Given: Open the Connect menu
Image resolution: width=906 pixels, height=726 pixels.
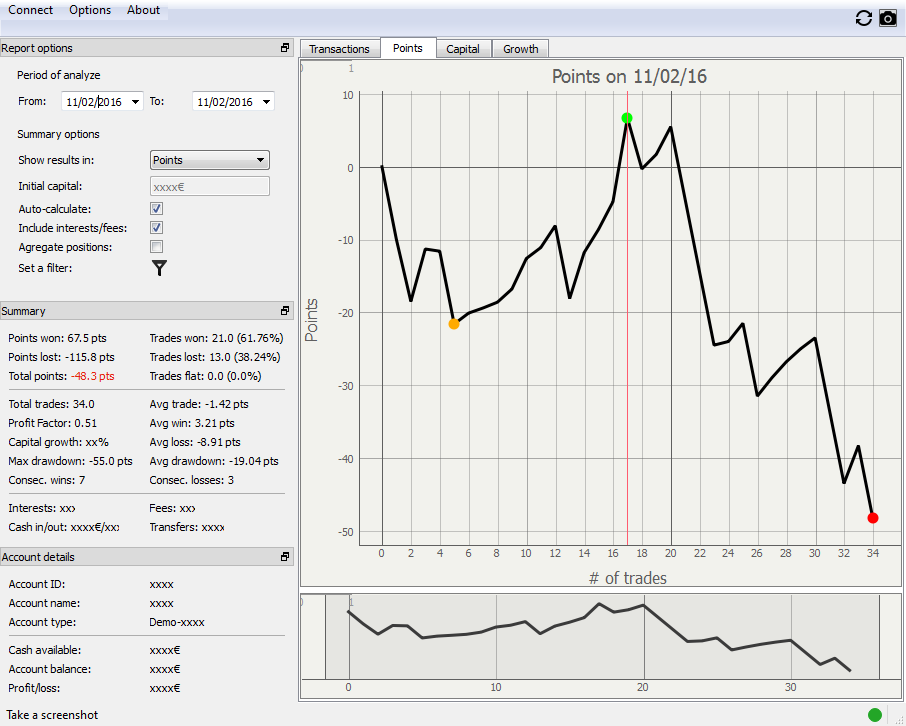Looking at the screenshot, I should [30, 10].
